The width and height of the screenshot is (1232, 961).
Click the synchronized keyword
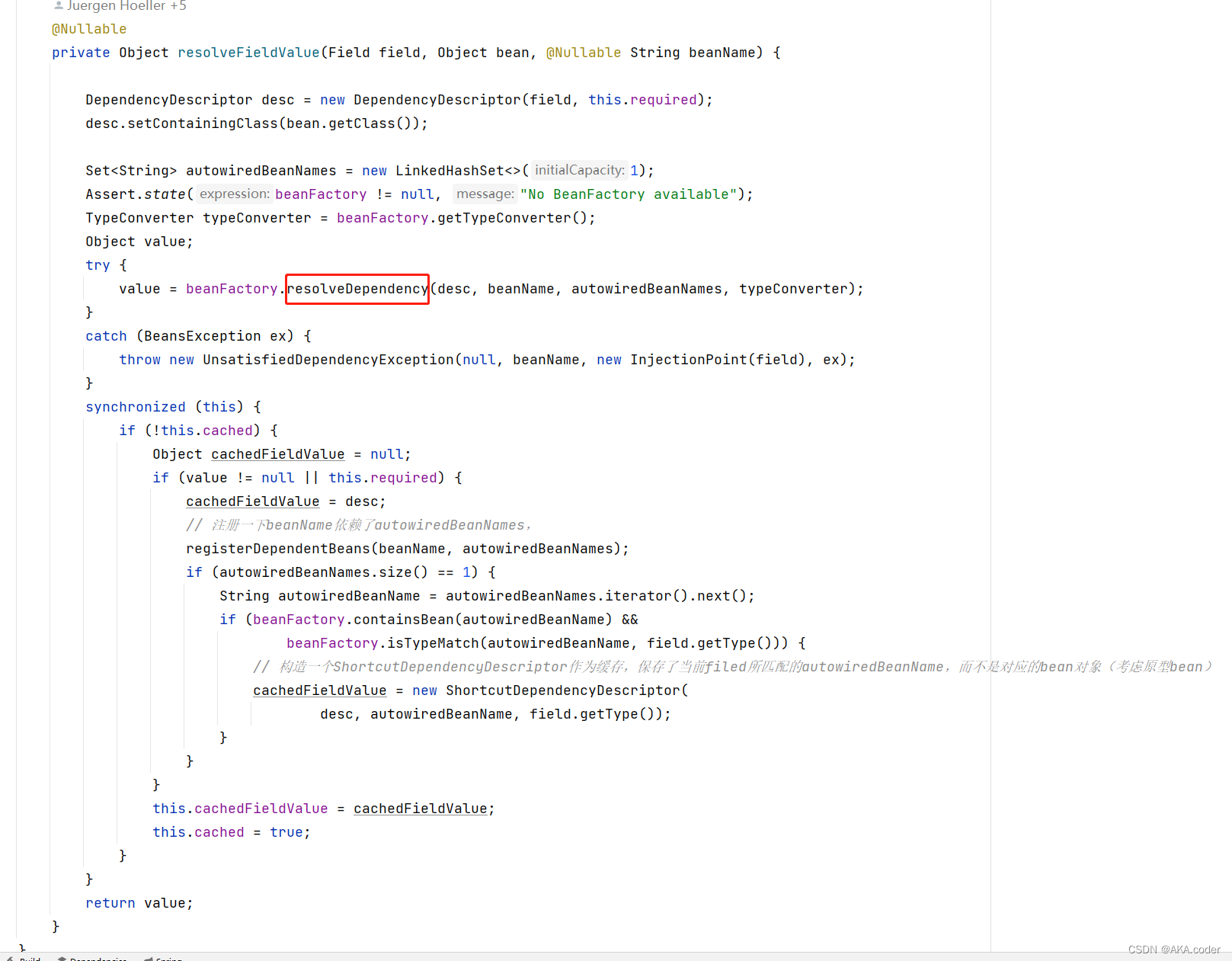click(136, 407)
